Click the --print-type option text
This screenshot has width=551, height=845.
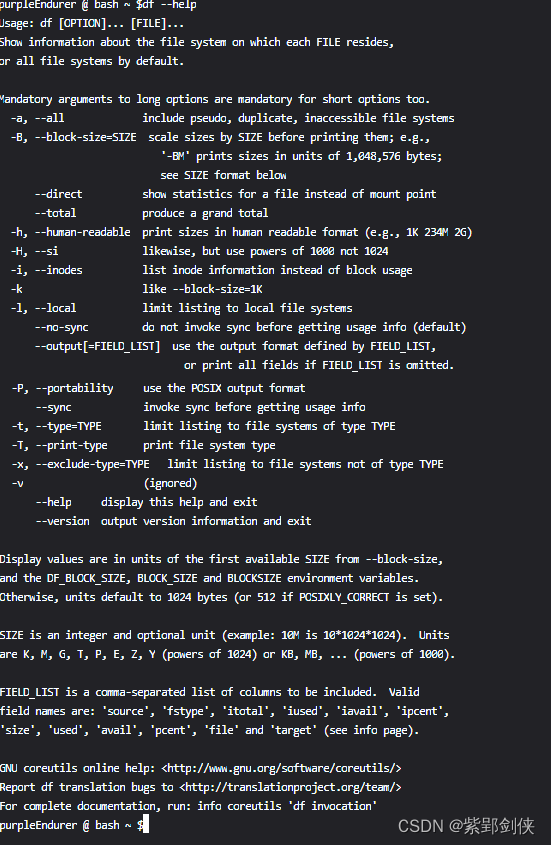(x=72, y=445)
